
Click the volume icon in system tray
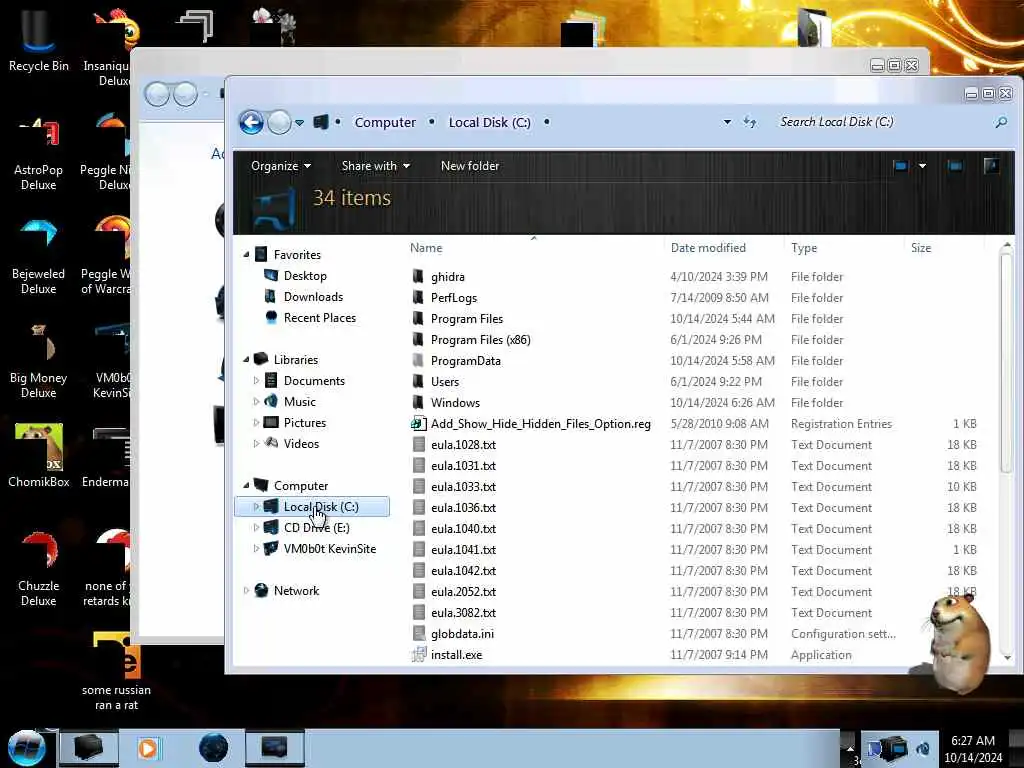point(923,749)
